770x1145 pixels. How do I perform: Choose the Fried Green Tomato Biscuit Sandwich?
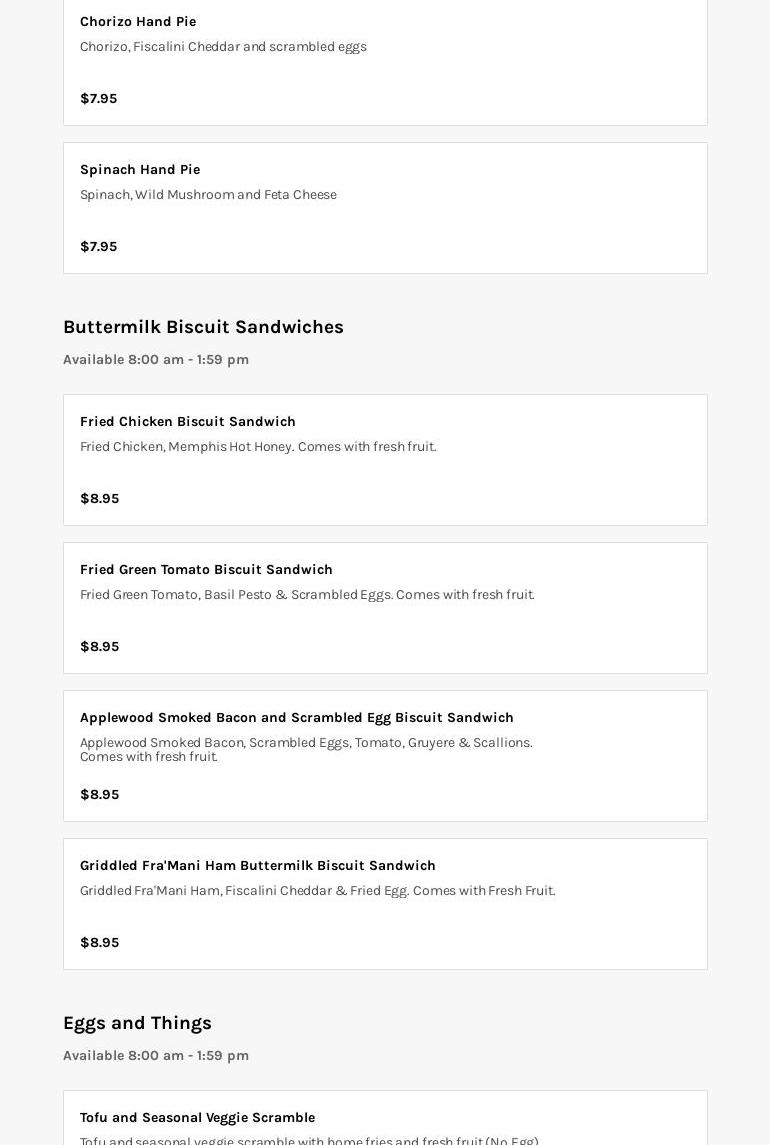coord(206,569)
